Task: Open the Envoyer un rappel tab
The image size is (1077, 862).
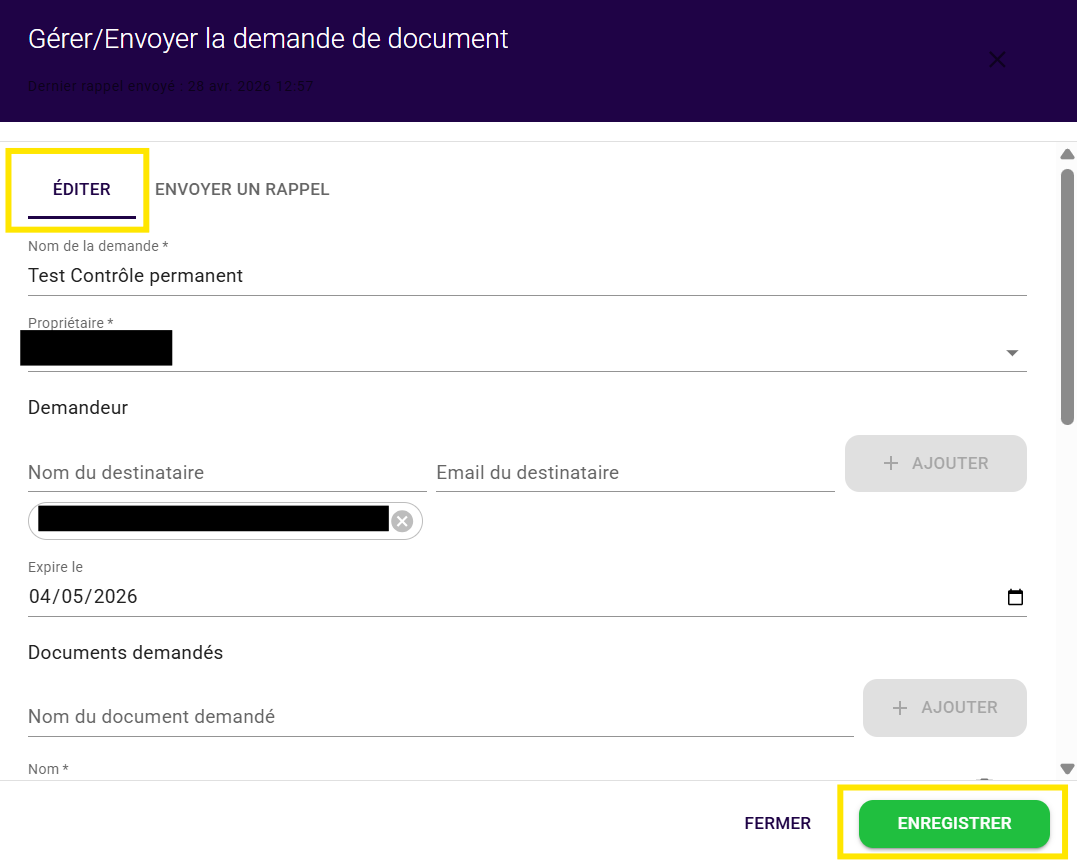Action: [242, 190]
